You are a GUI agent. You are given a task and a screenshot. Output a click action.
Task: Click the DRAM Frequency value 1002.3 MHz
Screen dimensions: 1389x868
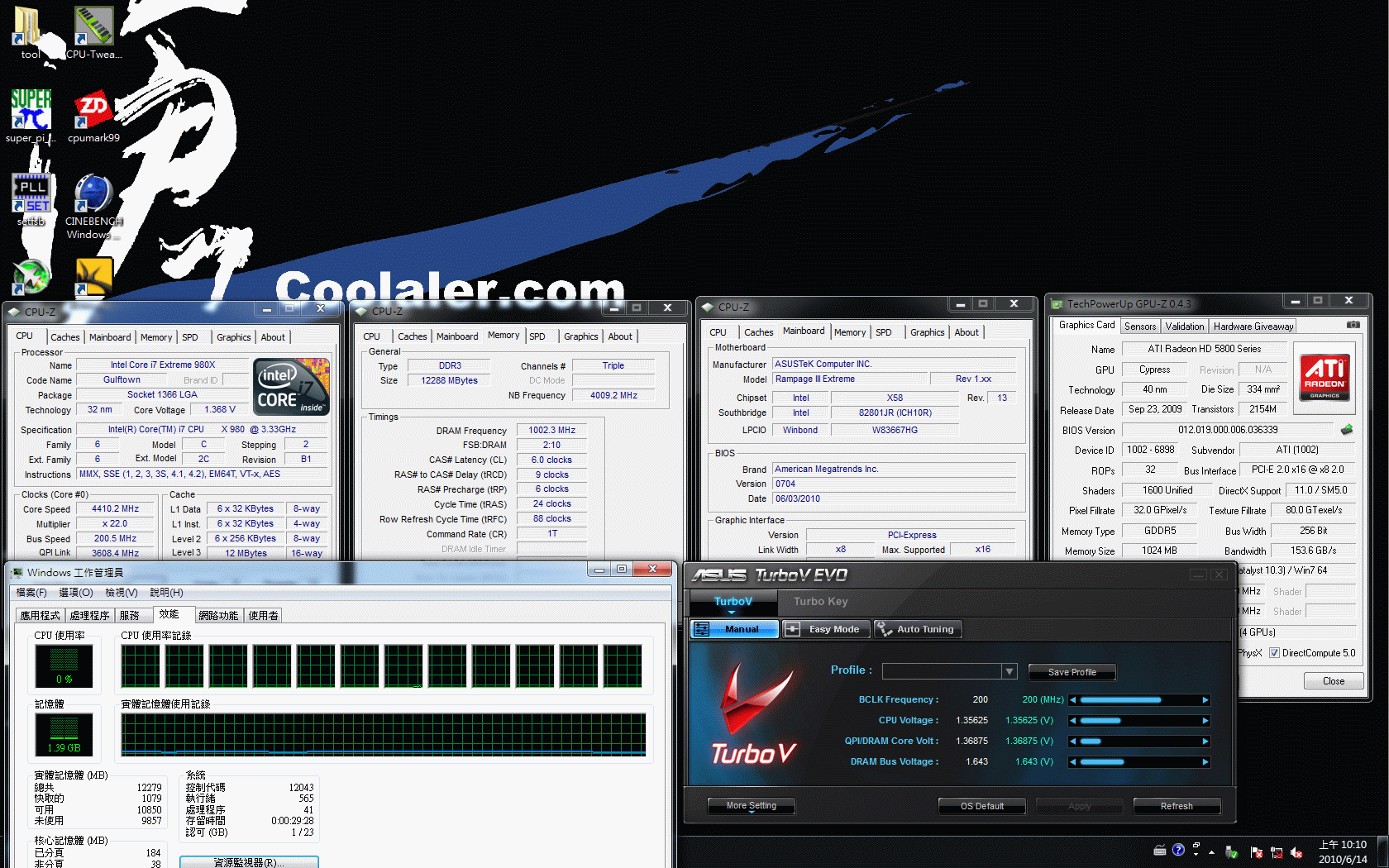[x=551, y=431]
